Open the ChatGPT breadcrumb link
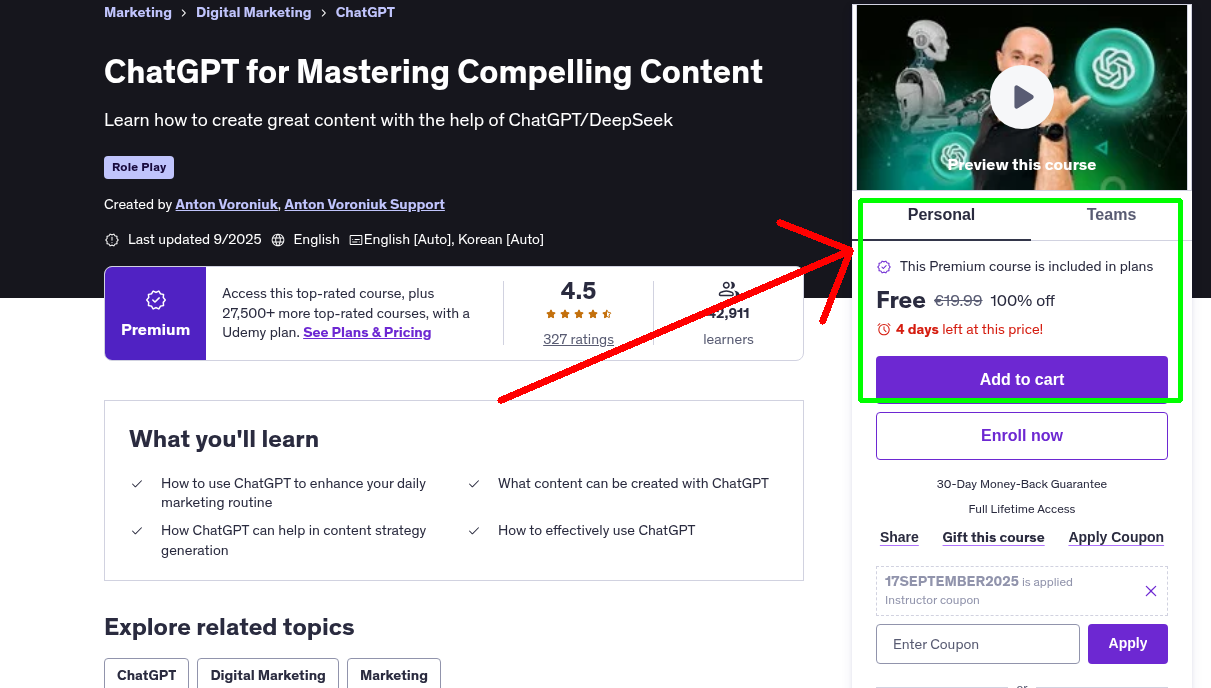The width and height of the screenshot is (1211, 688). (365, 13)
